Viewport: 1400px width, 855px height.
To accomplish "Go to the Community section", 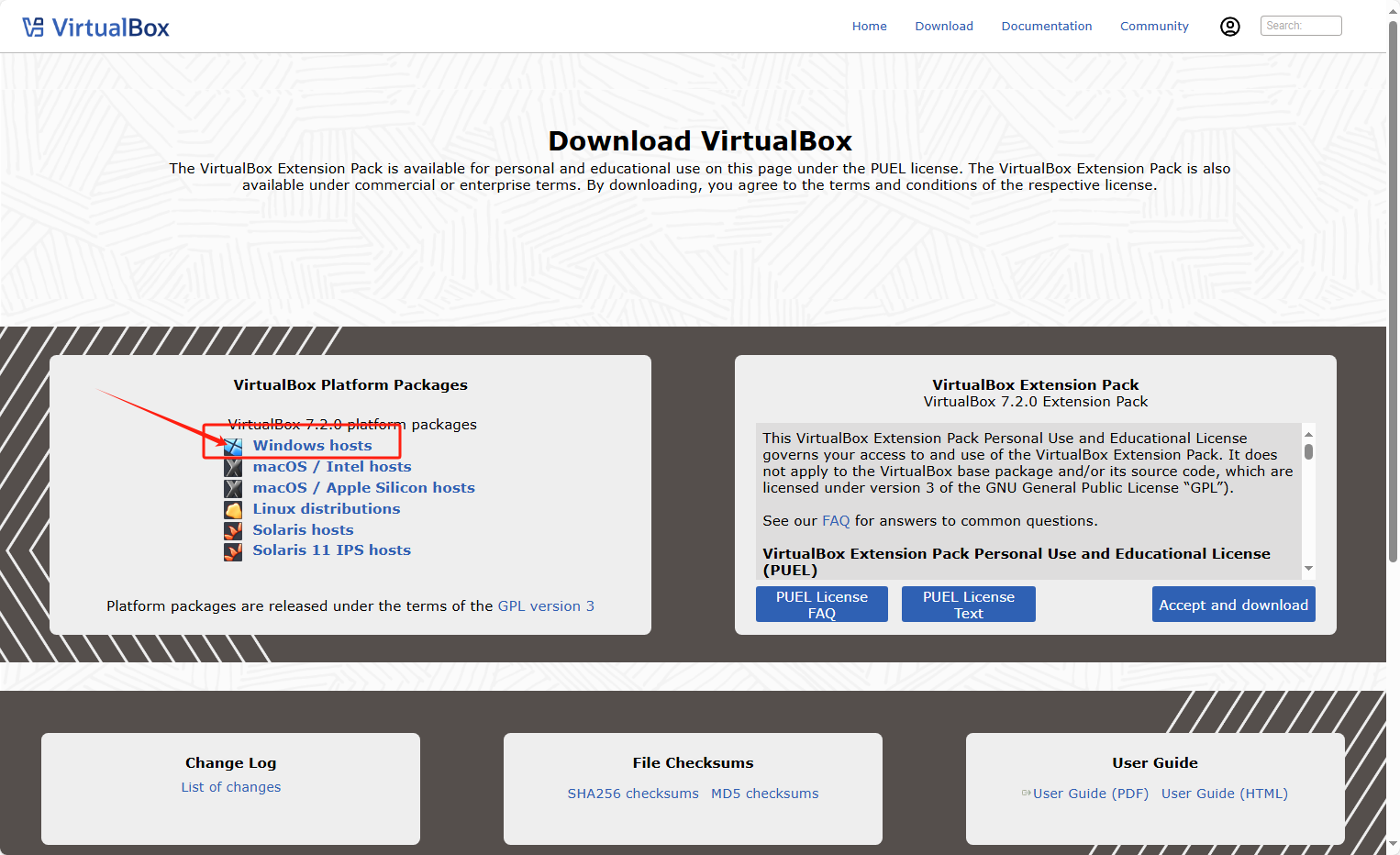I will pyautogui.click(x=1154, y=26).
